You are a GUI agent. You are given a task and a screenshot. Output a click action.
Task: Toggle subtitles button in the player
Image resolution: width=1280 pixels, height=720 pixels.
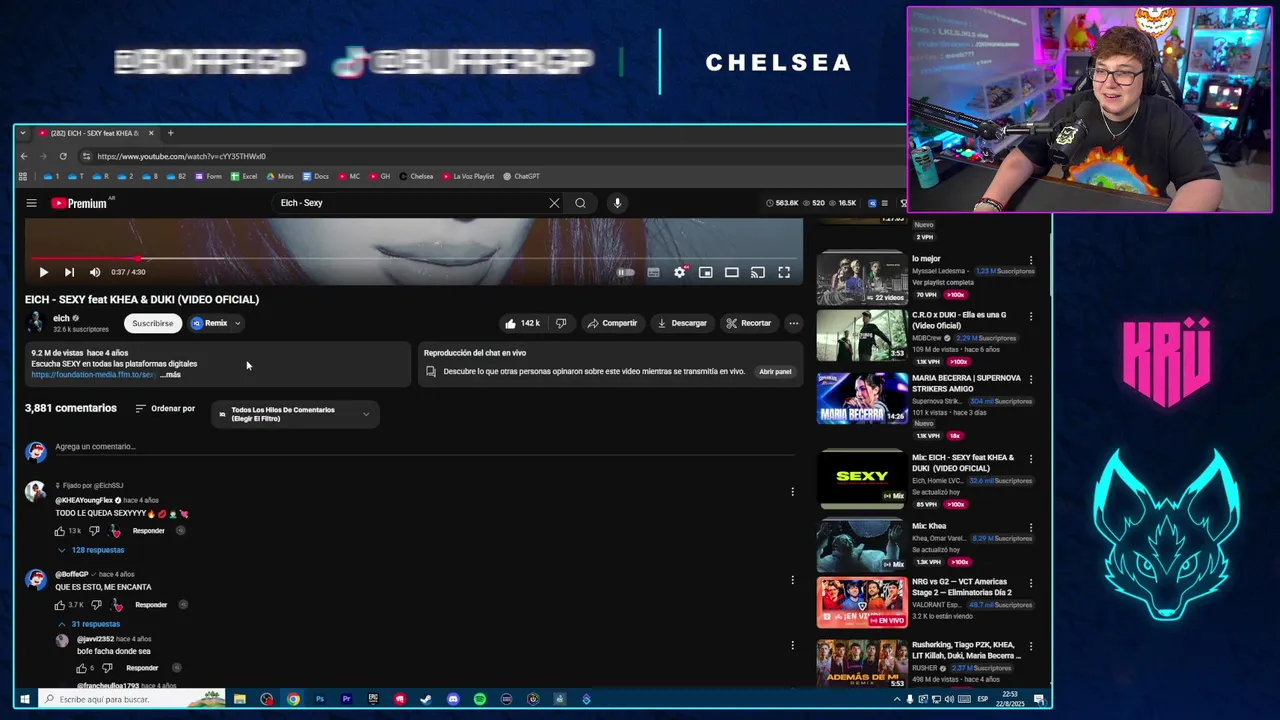coord(653,272)
